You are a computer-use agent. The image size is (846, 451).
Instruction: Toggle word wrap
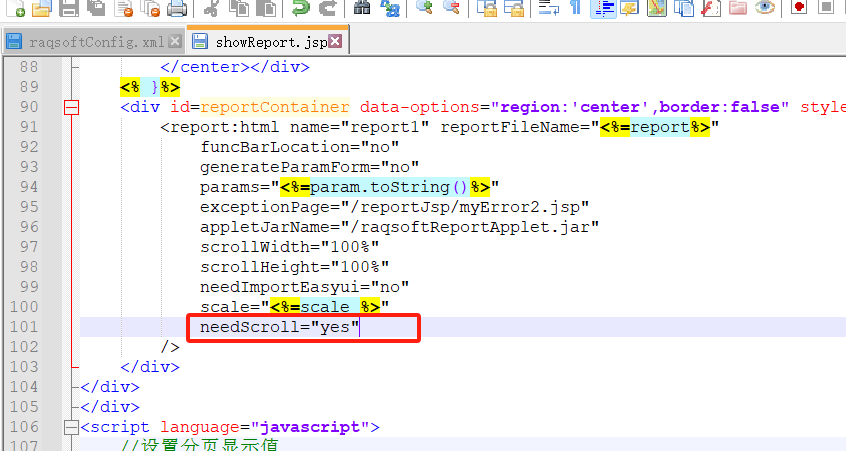point(549,8)
